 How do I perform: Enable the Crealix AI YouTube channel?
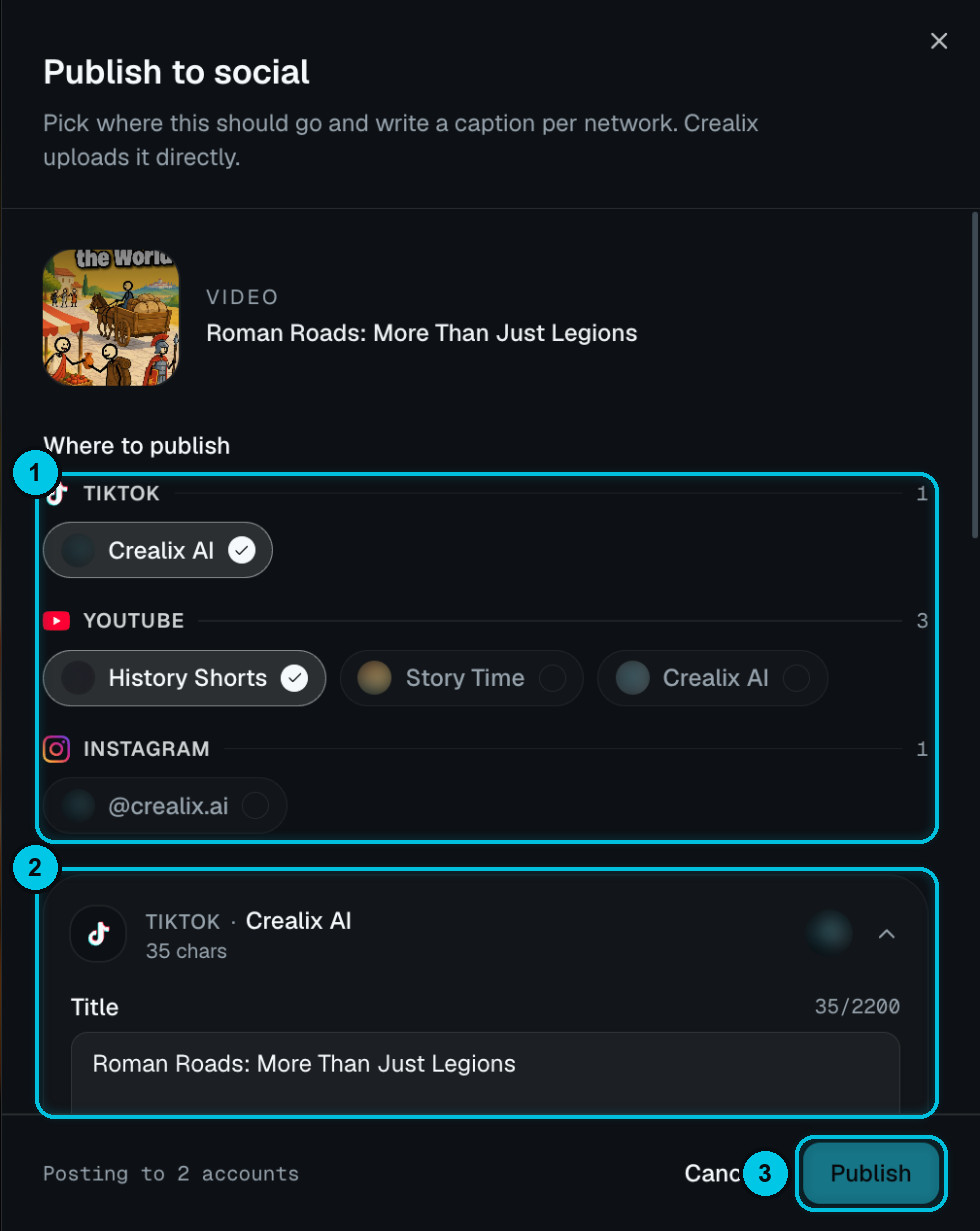(x=713, y=678)
